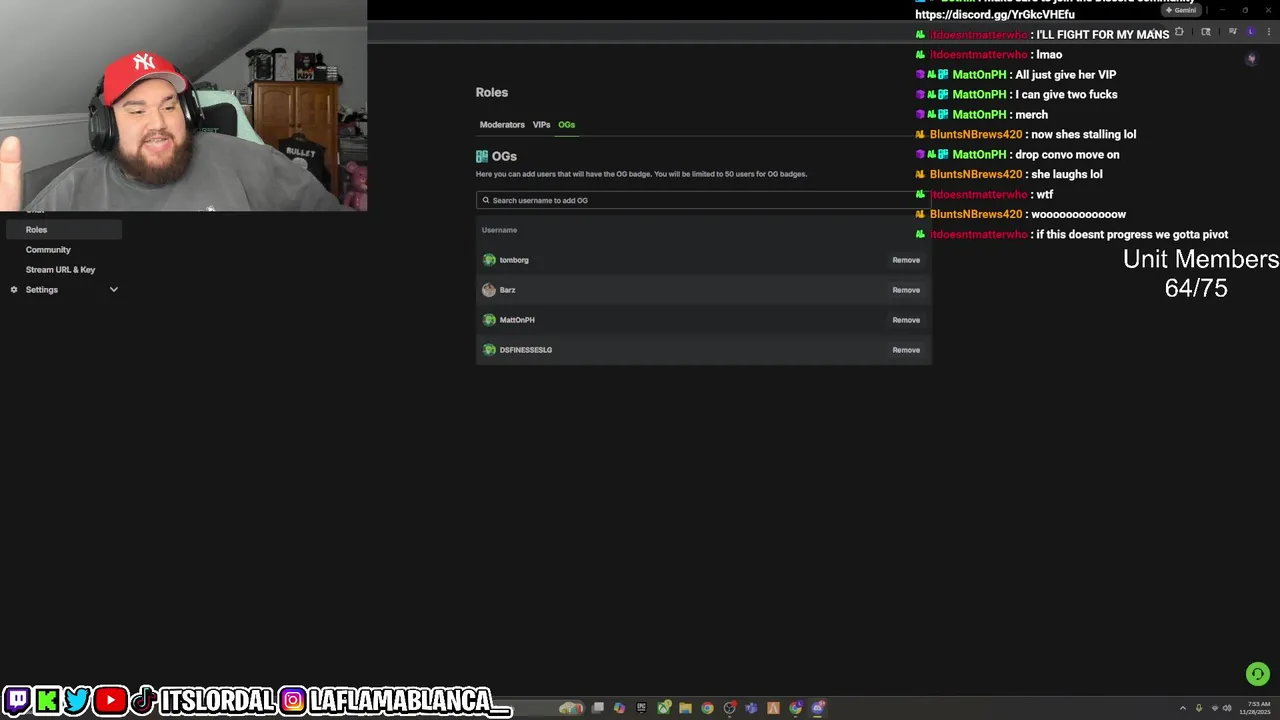1280x720 pixels.
Task: Open OBS Studio on the taskbar
Action: coord(729,708)
